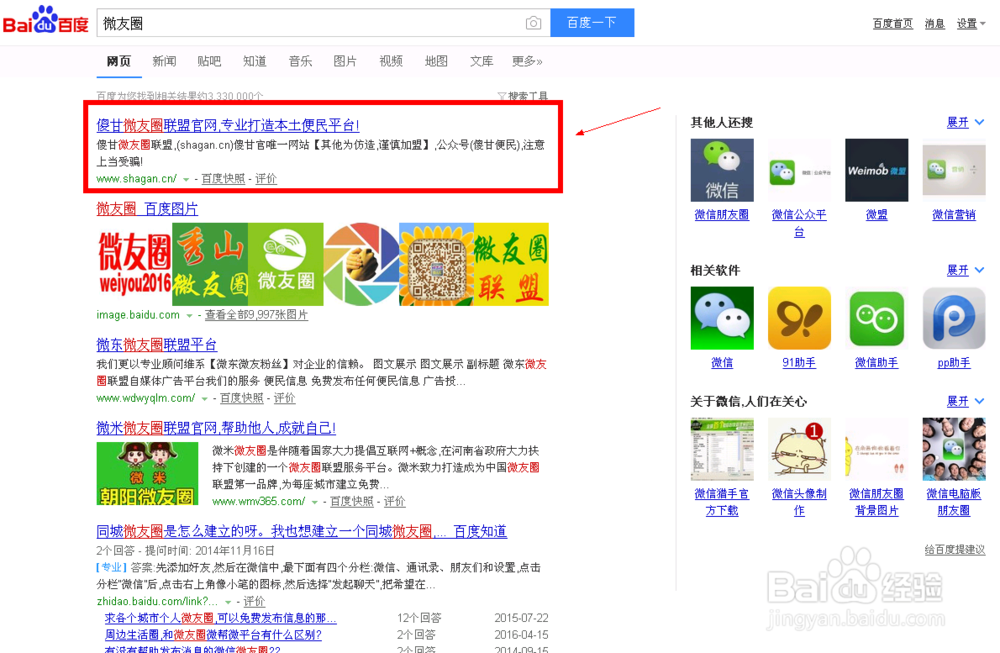
Task: Click 百度快照 under www.wmv365.com result
Action: [352, 501]
